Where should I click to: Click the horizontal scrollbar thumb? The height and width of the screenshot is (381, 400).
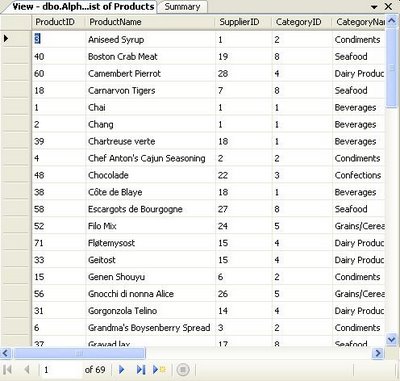(79, 353)
